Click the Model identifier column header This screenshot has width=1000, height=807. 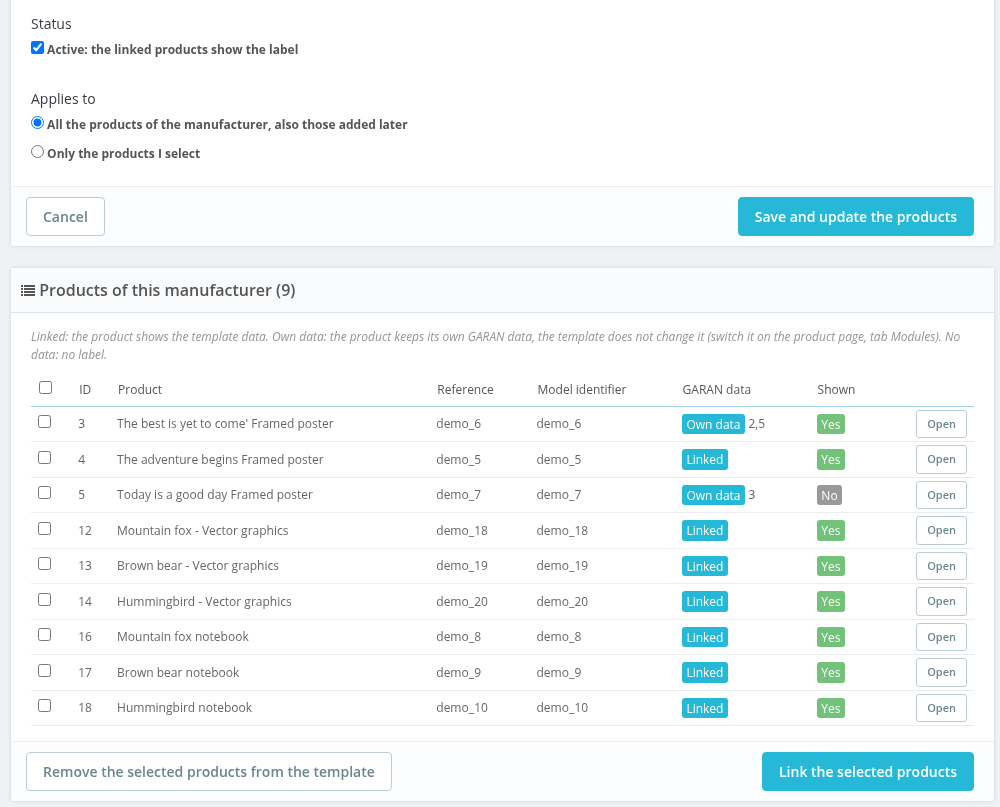(582, 390)
